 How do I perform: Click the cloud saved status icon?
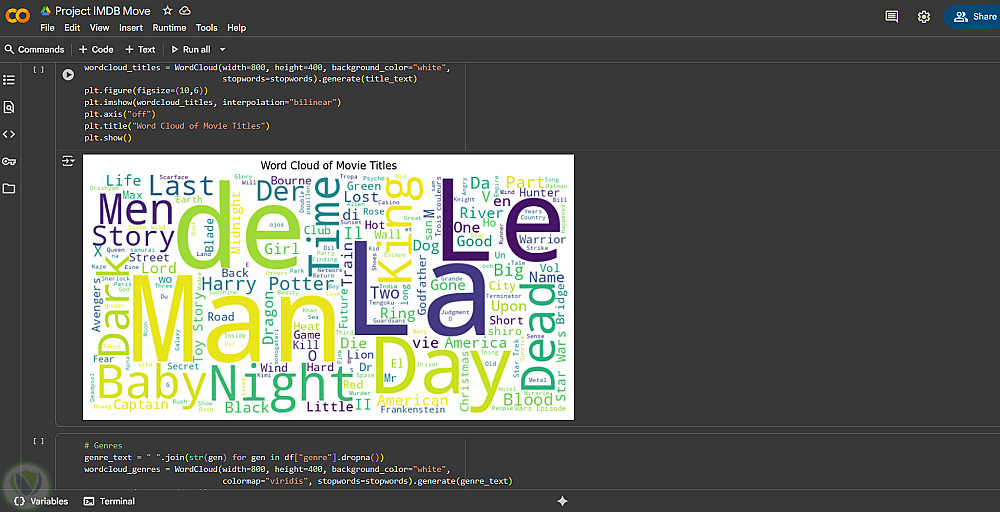tap(185, 10)
